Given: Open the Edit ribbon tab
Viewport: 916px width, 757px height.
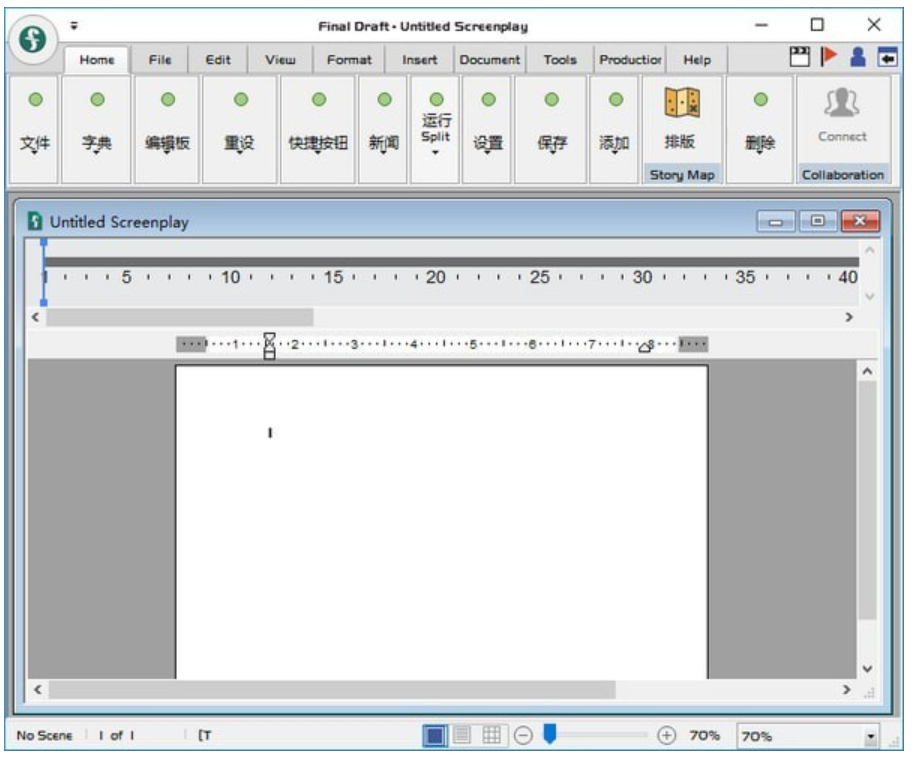Looking at the screenshot, I should point(218,60).
